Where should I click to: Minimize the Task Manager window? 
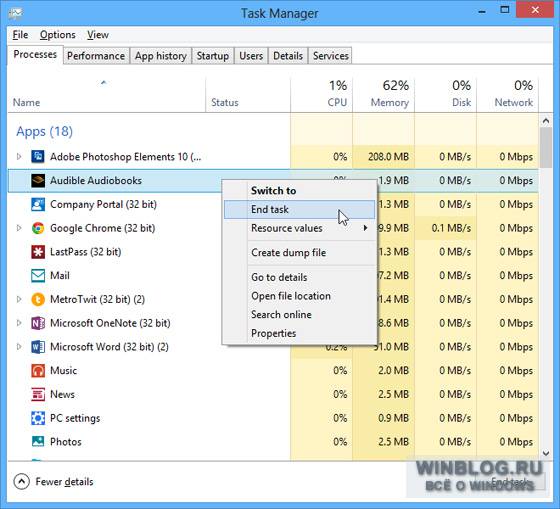pyautogui.click(x=482, y=11)
